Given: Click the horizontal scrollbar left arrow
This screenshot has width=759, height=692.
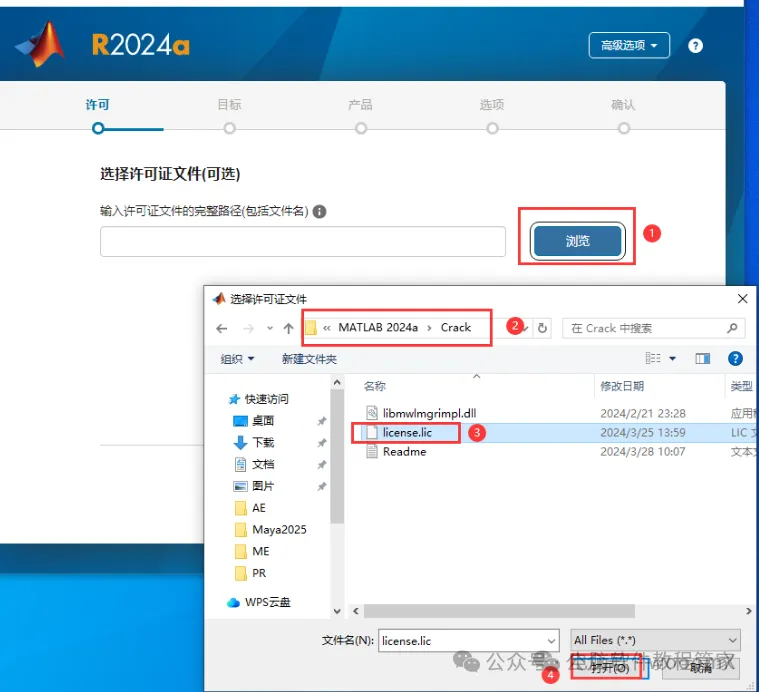Looking at the screenshot, I should (x=356, y=611).
